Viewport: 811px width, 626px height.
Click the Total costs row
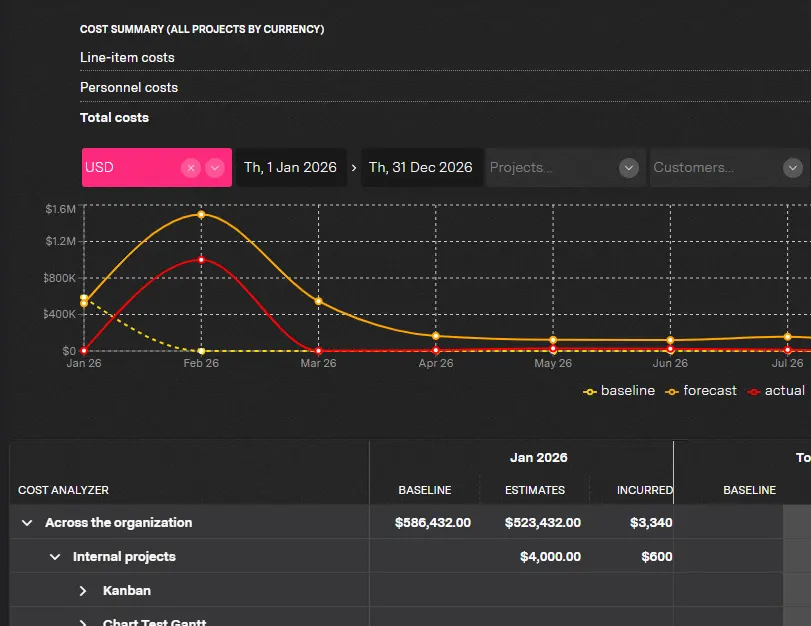coord(445,117)
